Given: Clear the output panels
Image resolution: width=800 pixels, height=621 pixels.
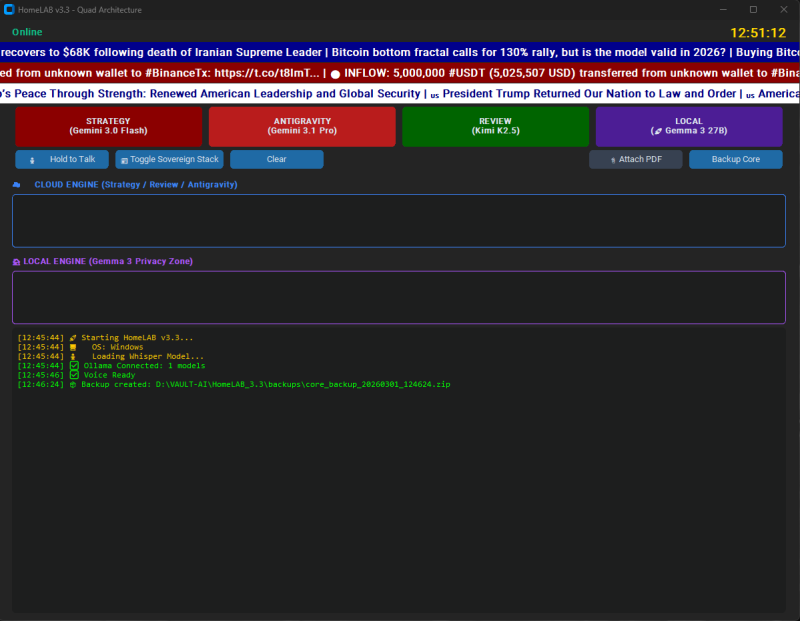Looking at the screenshot, I should pos(277,159).
